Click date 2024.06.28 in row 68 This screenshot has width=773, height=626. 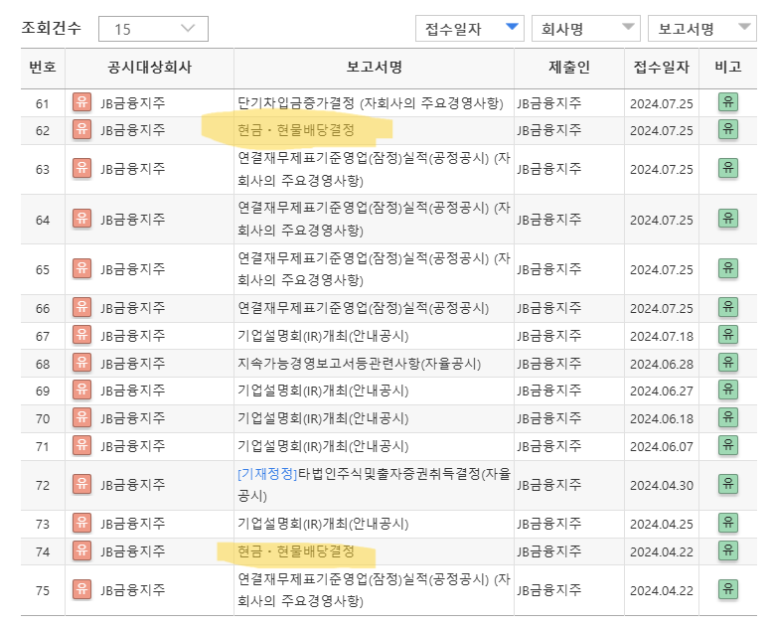[662, 364]
